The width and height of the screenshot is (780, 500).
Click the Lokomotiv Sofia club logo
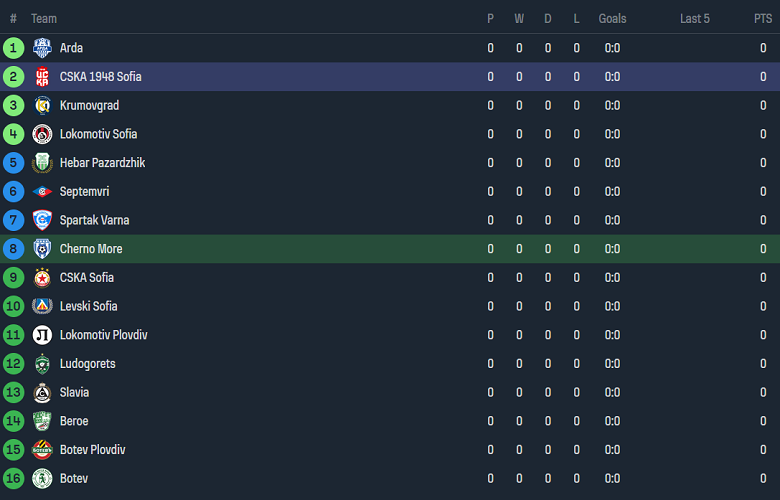pos(42,134)
